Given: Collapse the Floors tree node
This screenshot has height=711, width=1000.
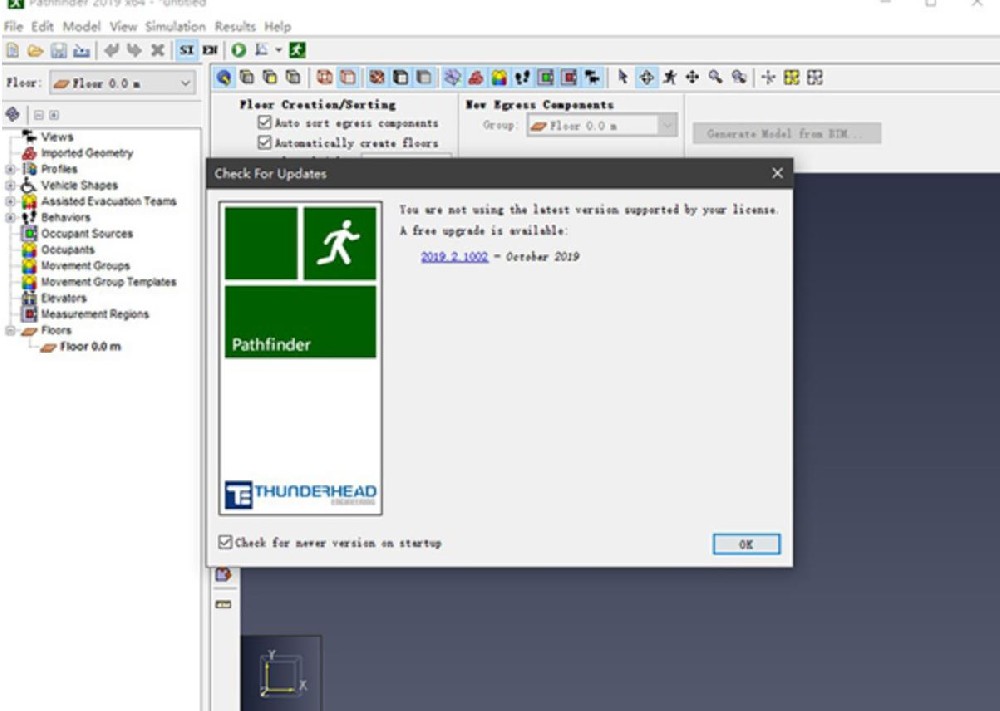Looking at the screenshot, I should [x=10, y=330].
